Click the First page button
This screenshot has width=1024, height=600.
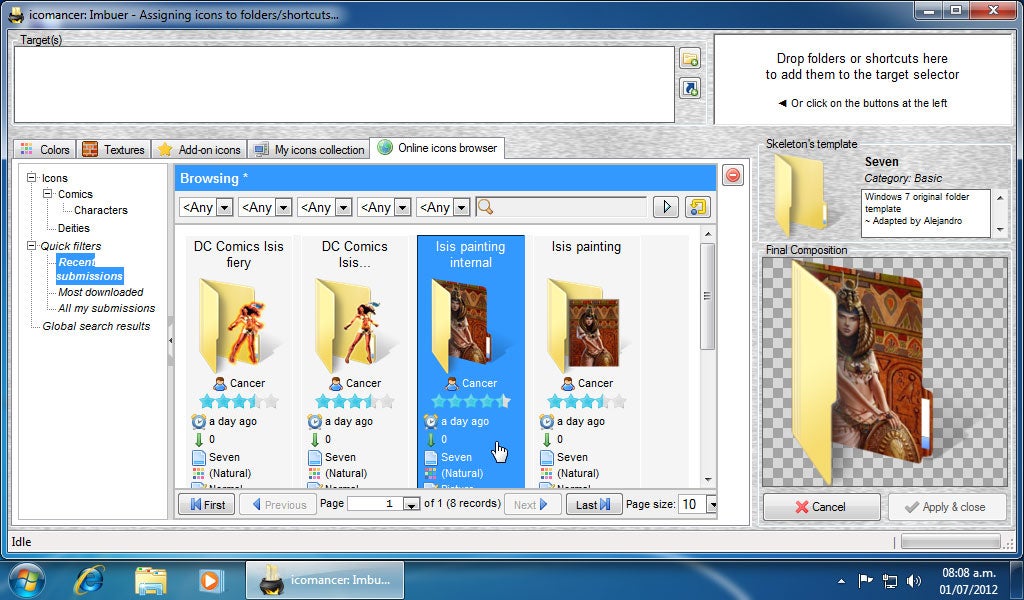click(x=206, y=504)
